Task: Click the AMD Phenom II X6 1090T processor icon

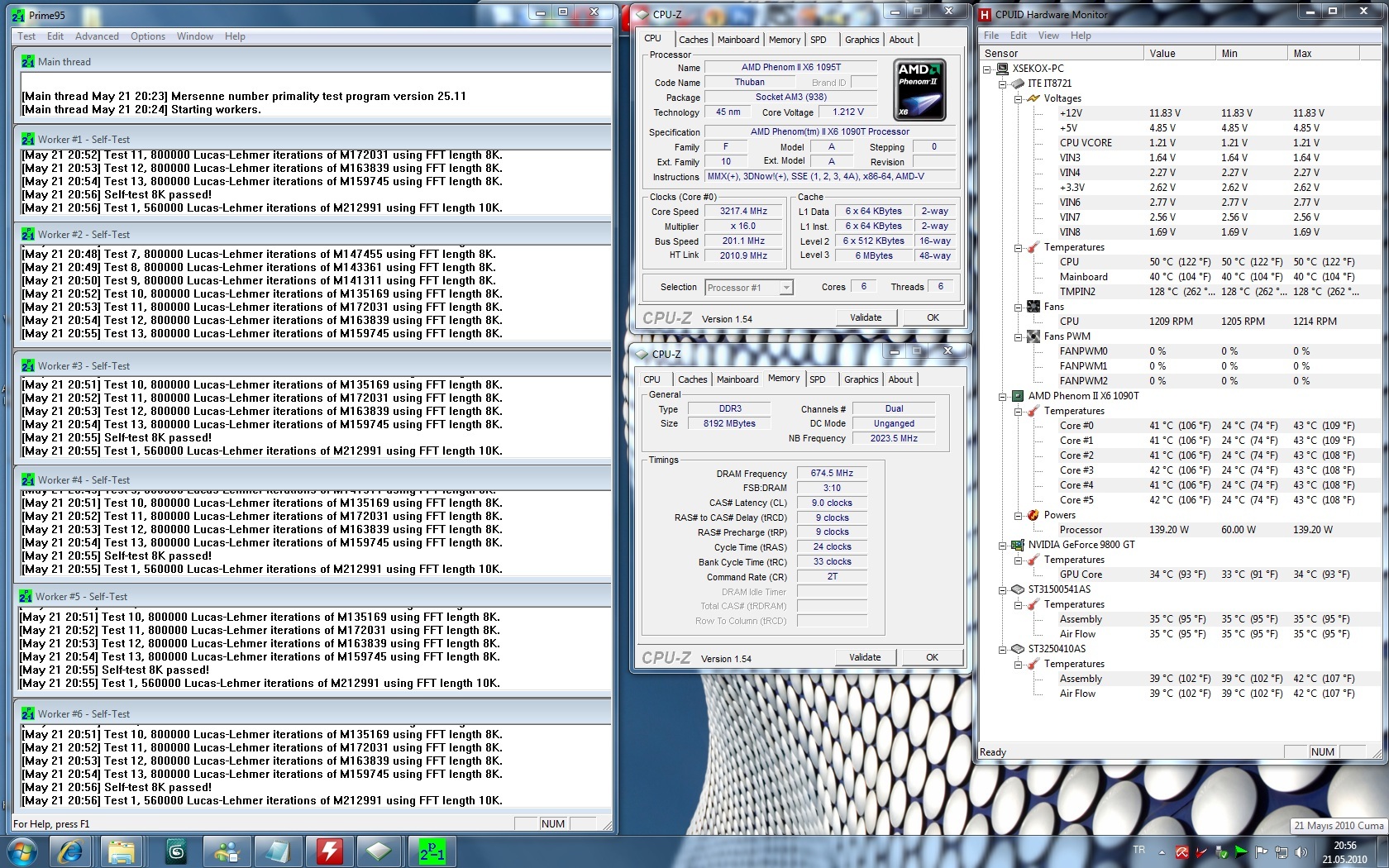Action: point(1018,396)
